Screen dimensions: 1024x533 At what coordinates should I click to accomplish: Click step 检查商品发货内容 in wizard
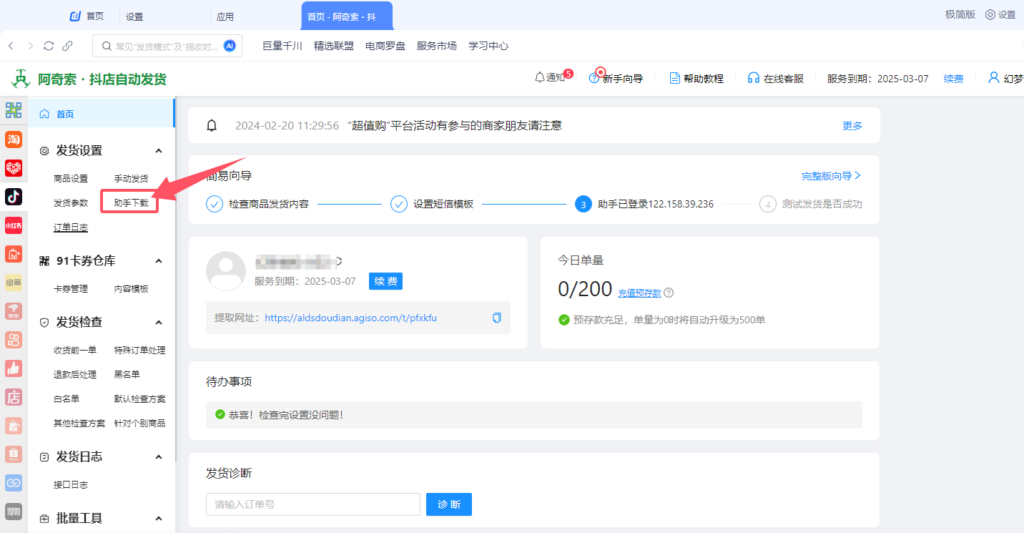(x=257, y=204)
